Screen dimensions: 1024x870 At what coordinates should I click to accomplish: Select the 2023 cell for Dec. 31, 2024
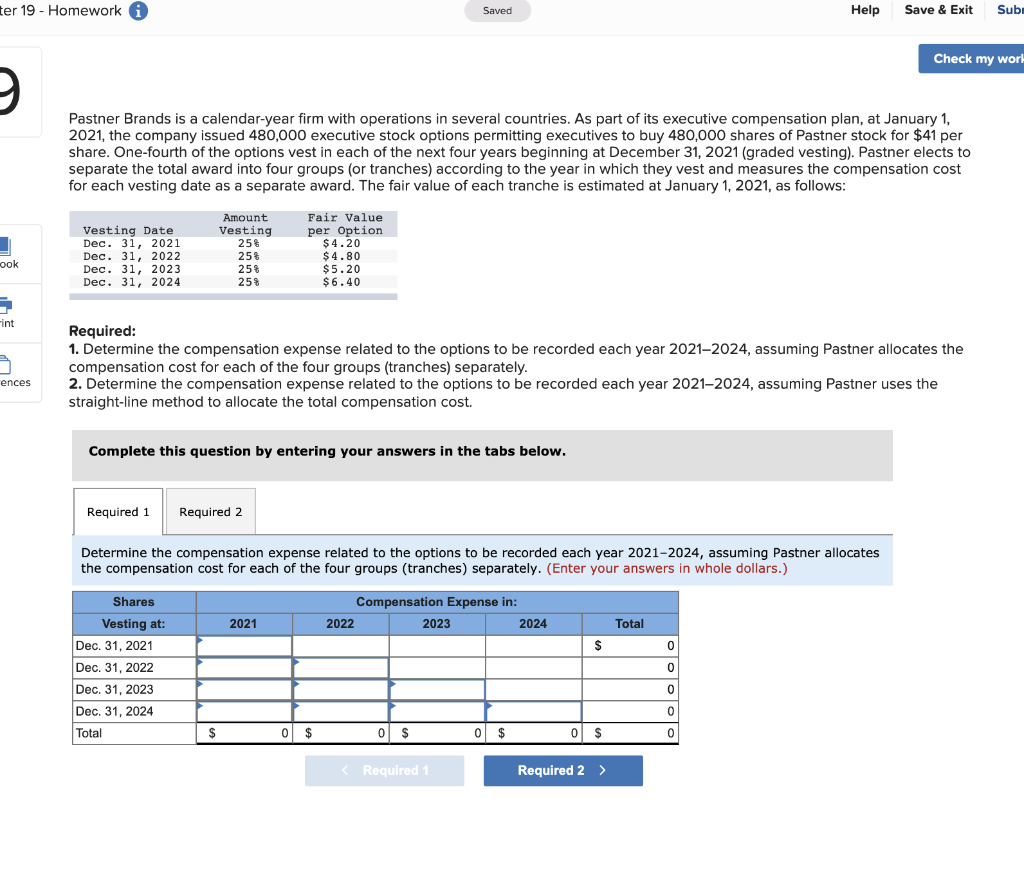[437, 711]
